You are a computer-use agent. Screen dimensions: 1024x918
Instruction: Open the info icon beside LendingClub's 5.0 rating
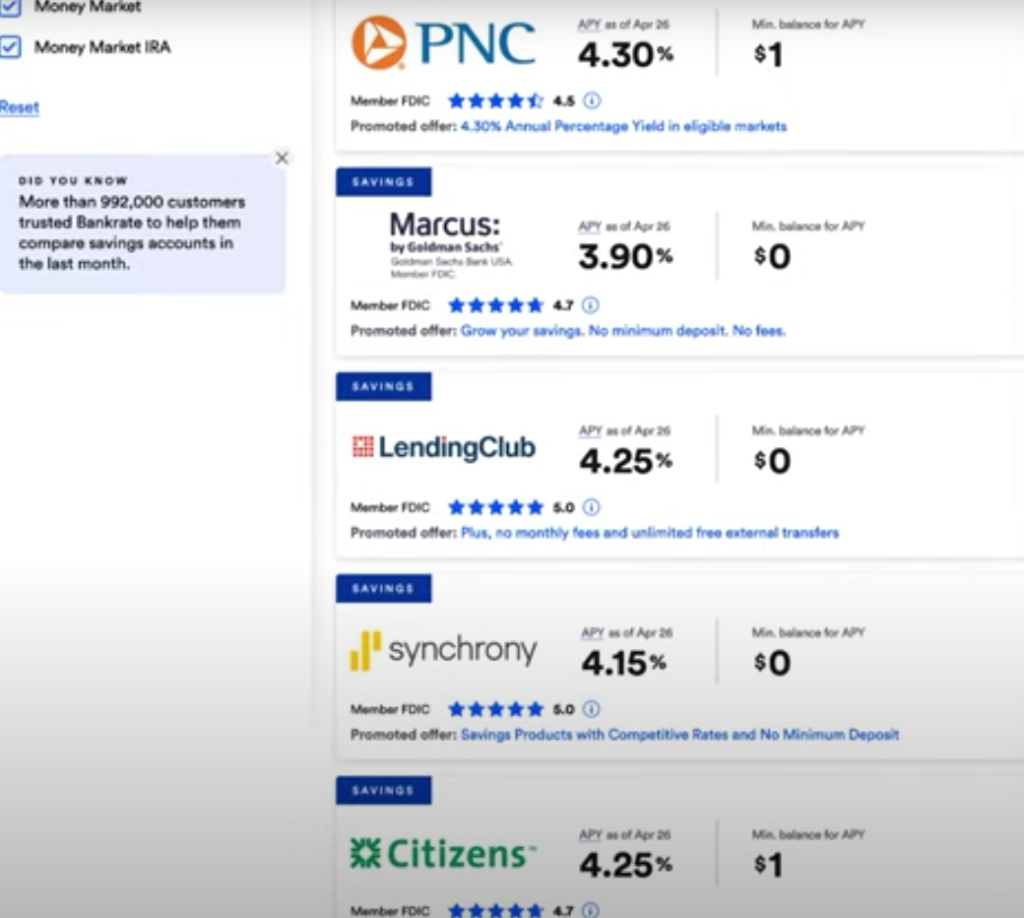591,507
